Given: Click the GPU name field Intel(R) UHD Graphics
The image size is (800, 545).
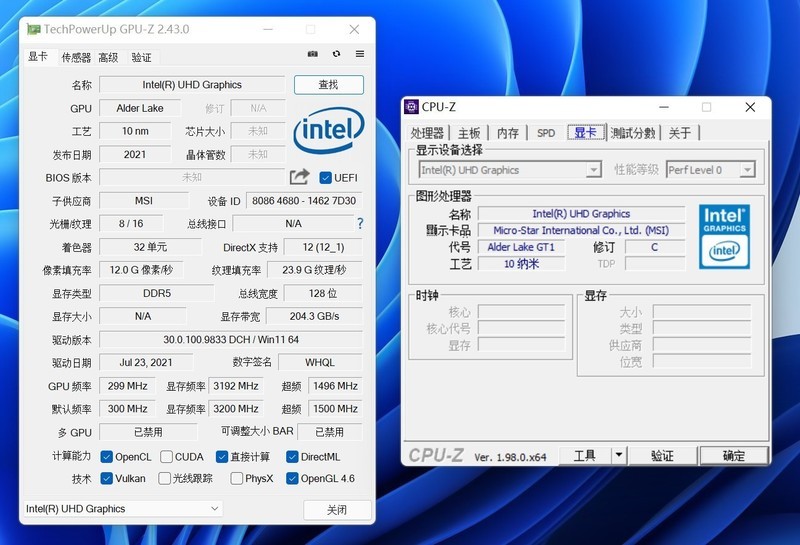Looking at the screenshot, I should pos(192,85).
